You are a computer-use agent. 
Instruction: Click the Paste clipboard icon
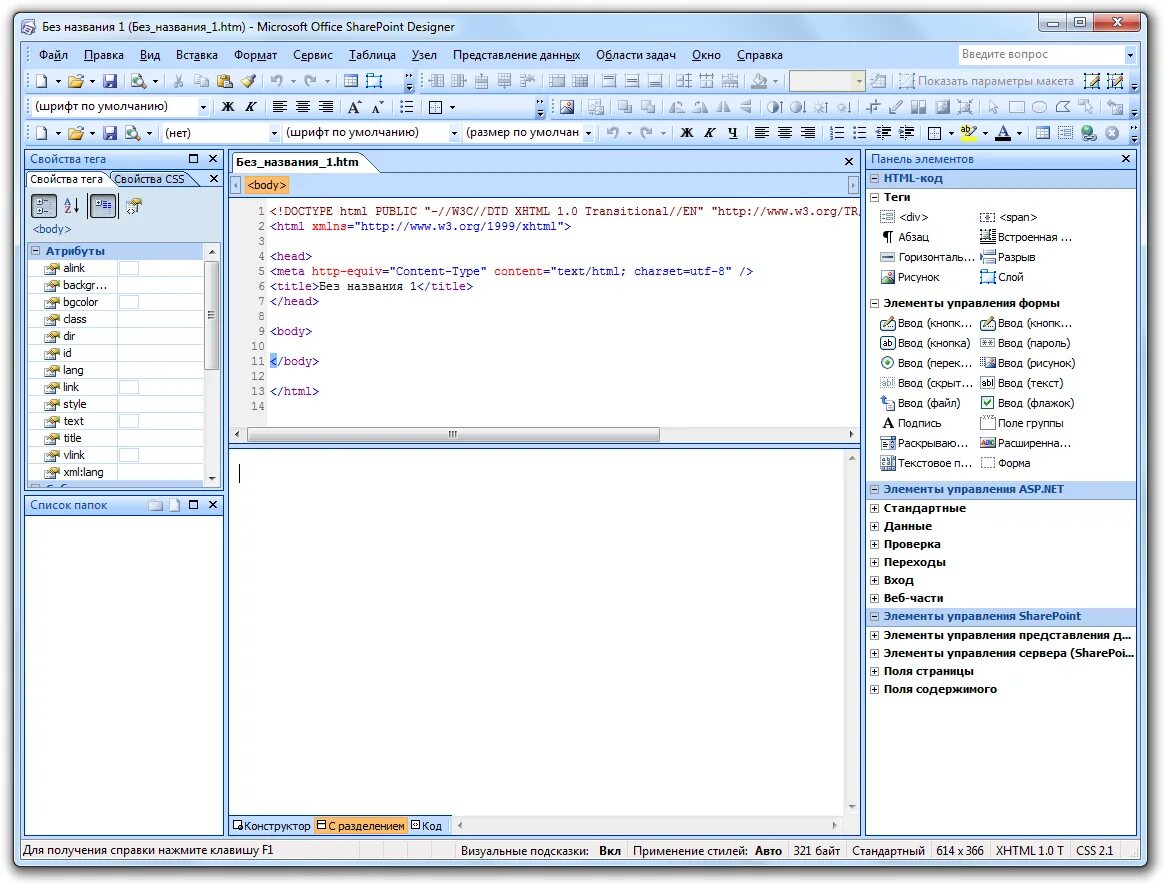225,81
